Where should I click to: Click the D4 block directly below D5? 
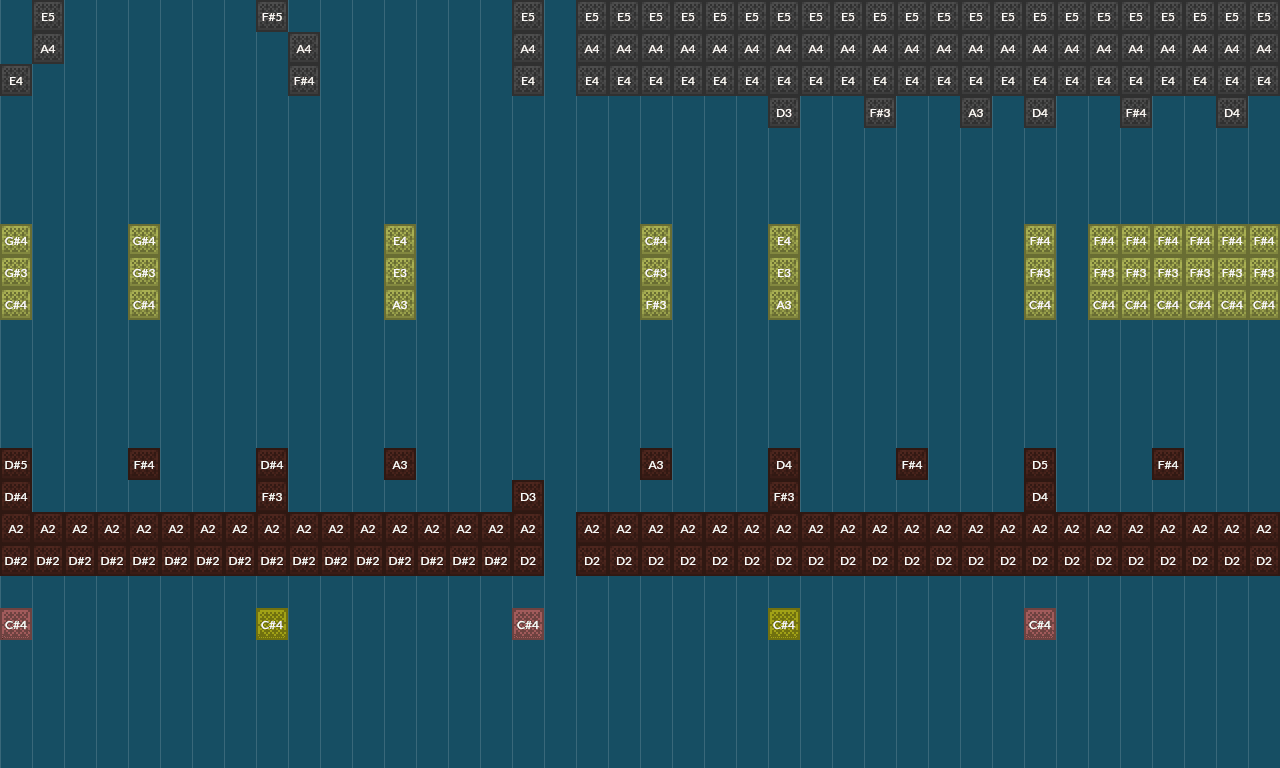tap(1040, 497)
